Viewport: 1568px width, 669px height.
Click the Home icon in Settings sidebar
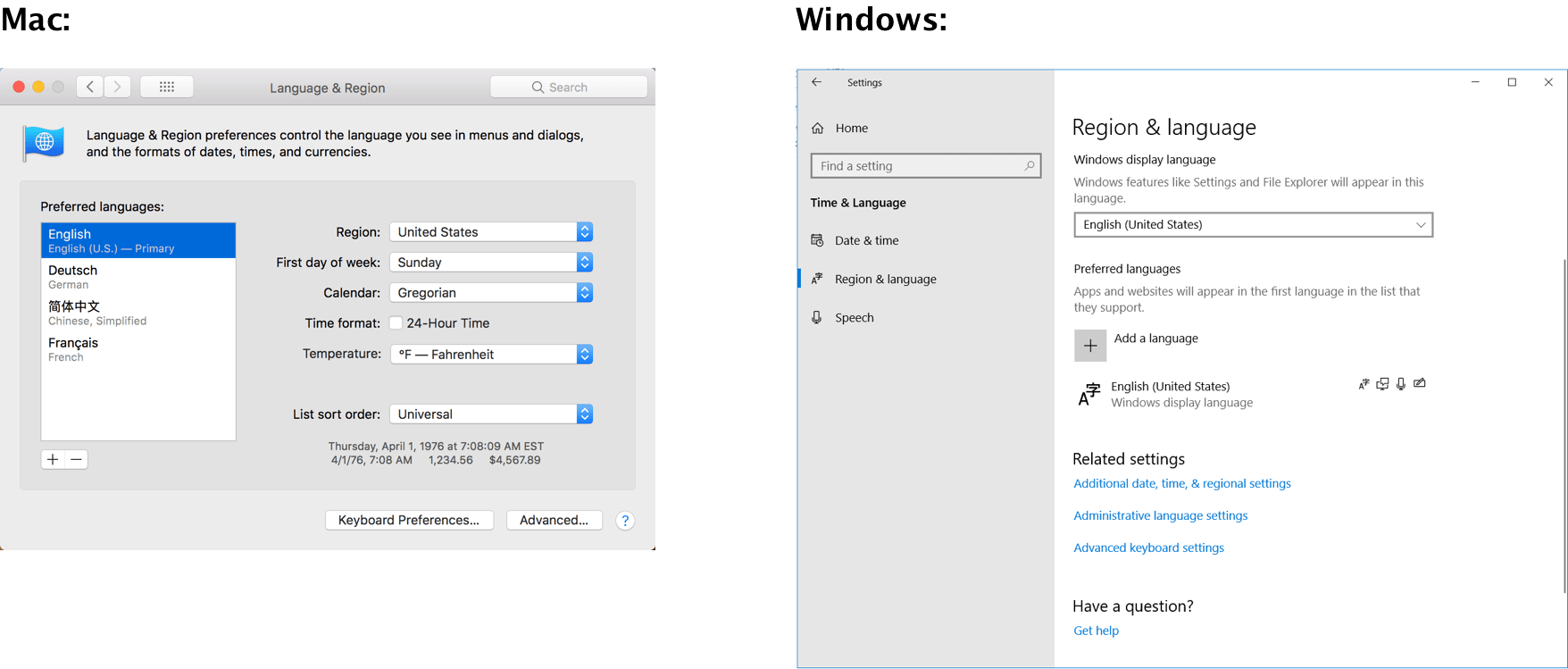[818, 129]
